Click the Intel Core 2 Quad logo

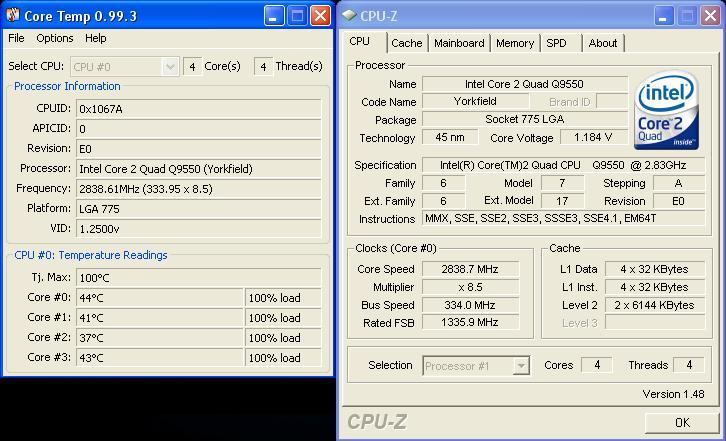pyautogui.click(x=666, y=111)
